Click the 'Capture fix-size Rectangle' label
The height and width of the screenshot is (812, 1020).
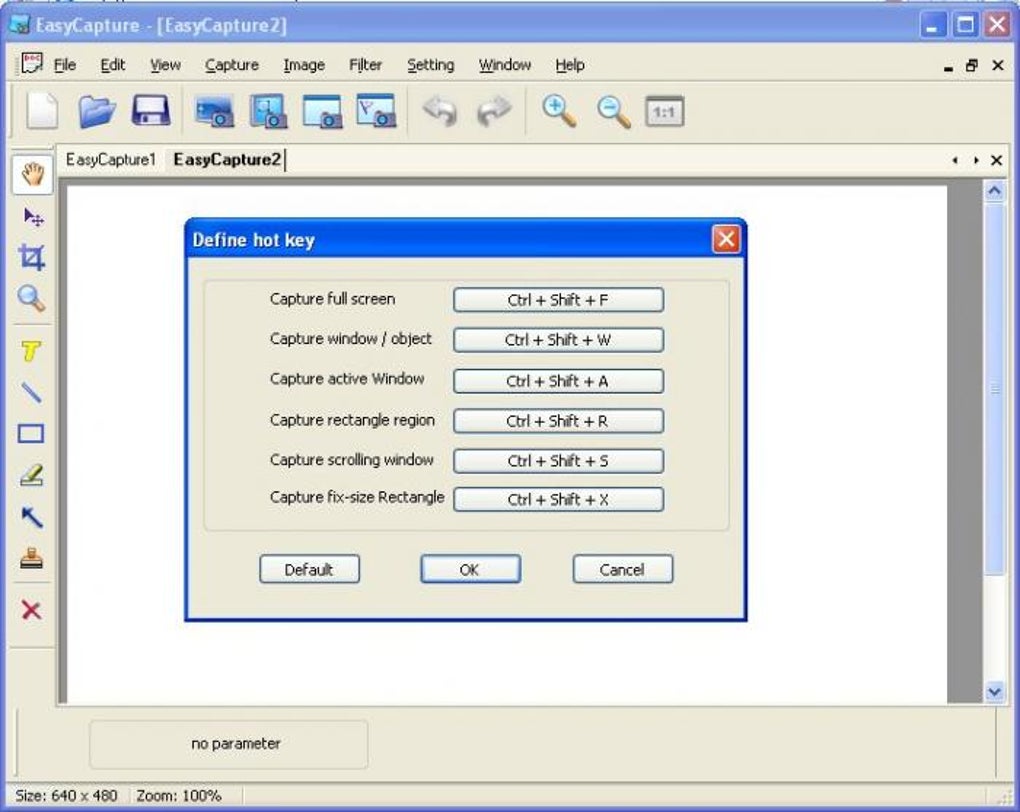pos(357,497)
